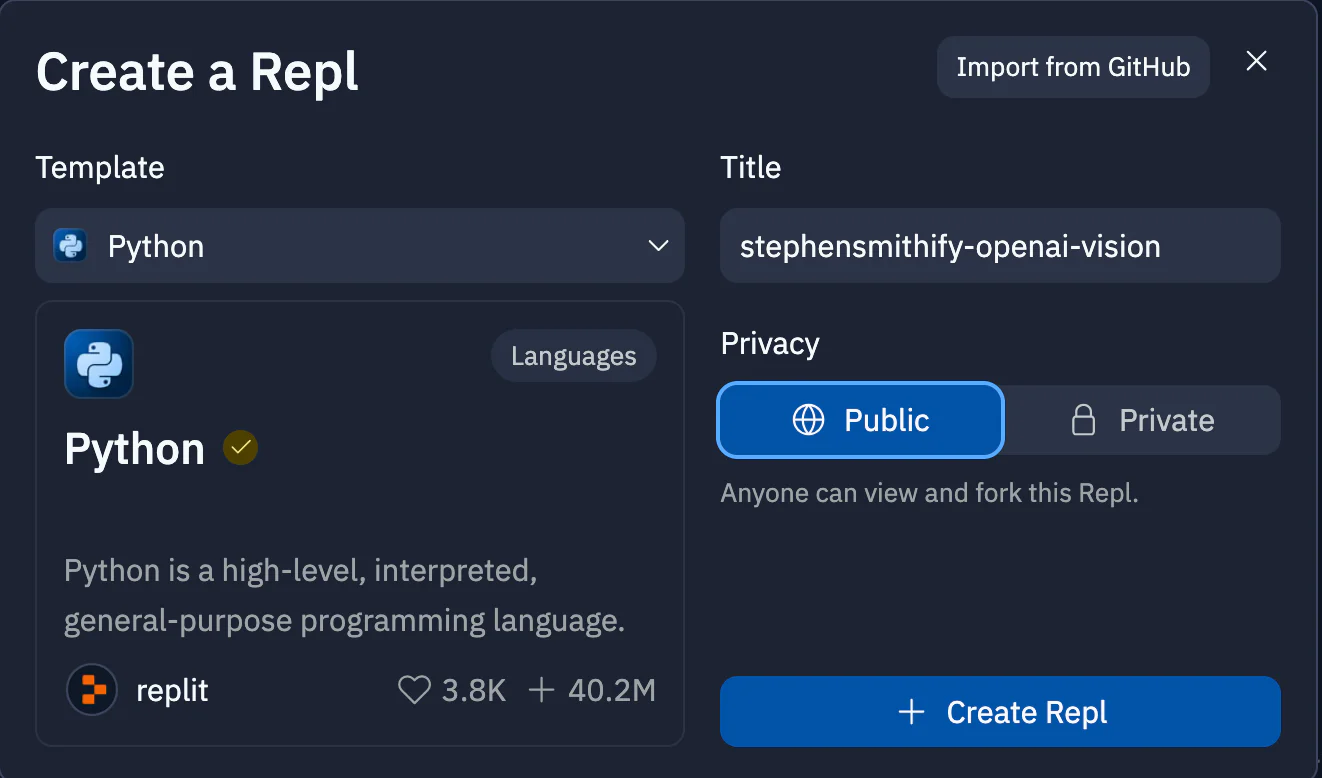
Task: Expand template list with chevron arrow
Action: pos(658,246)
